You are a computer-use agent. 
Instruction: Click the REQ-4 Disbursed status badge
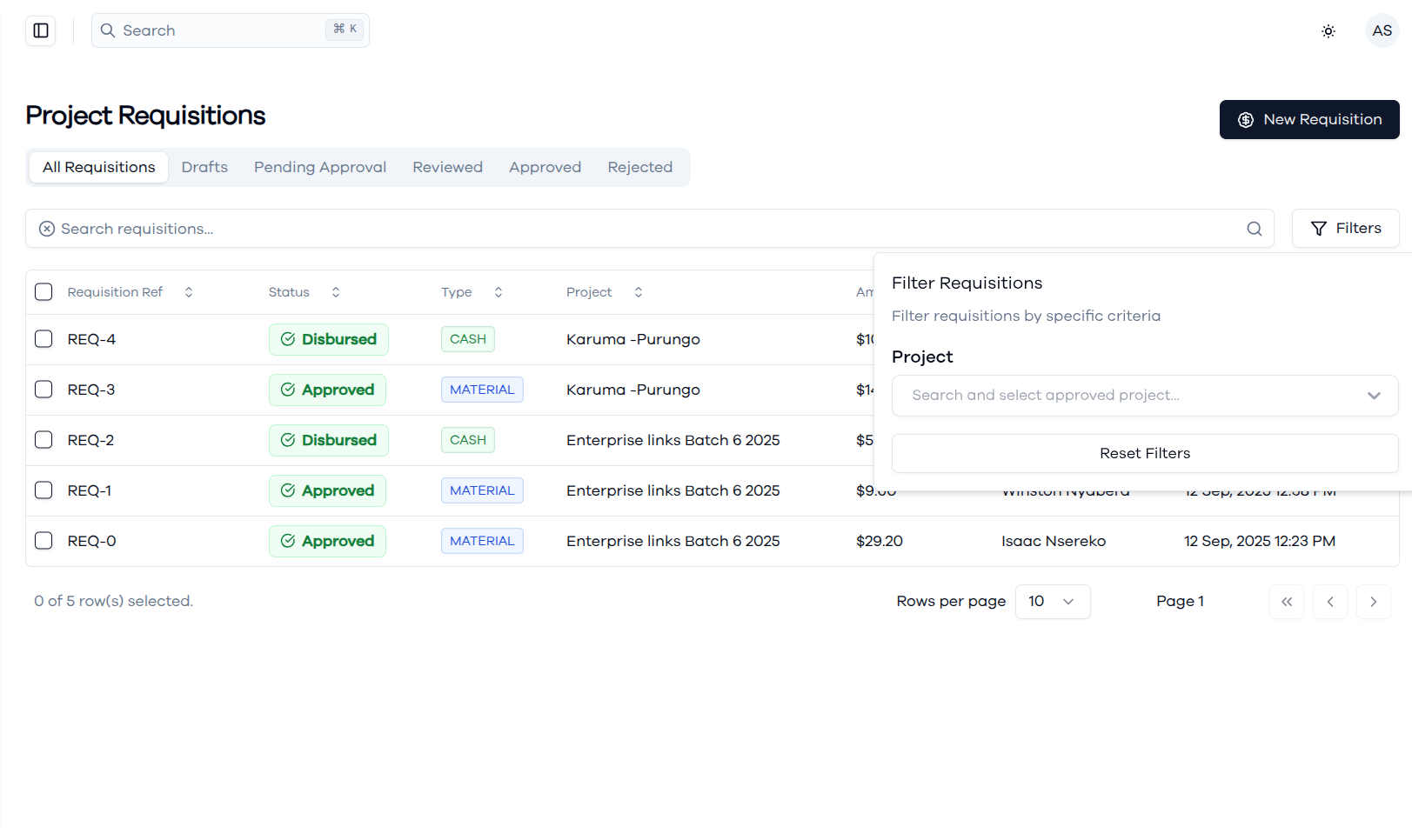click(329, 339)
